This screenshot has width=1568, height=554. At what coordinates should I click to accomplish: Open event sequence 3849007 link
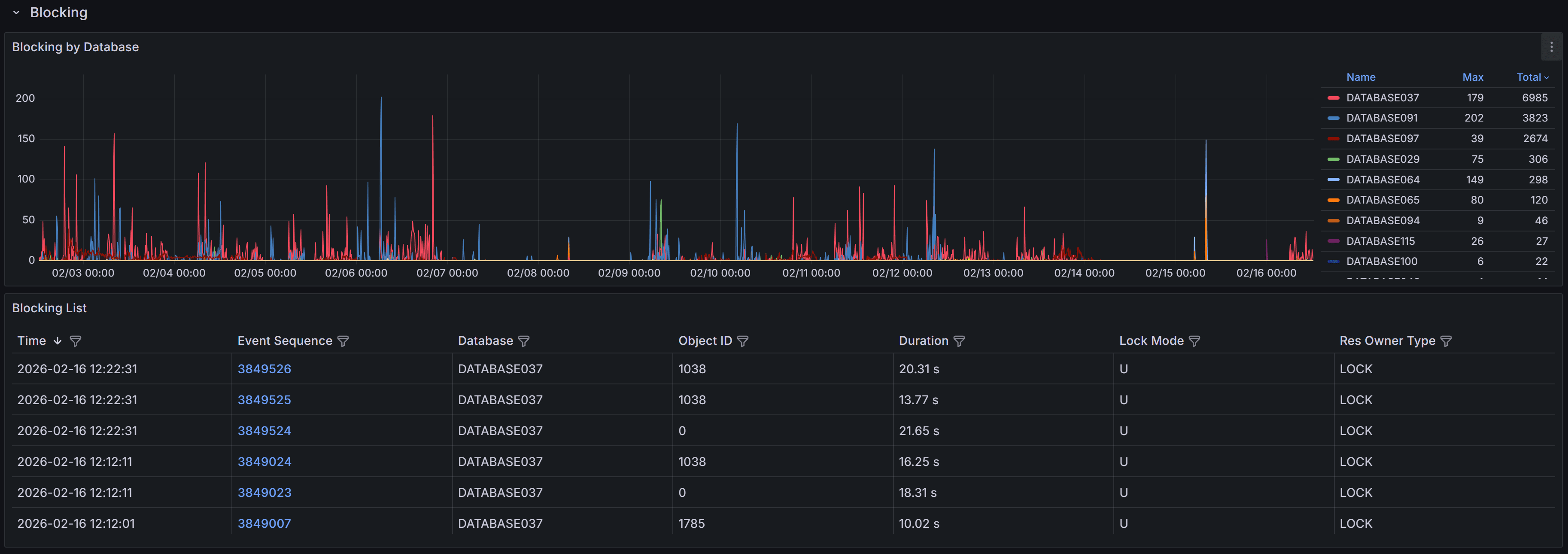(264, 523)
